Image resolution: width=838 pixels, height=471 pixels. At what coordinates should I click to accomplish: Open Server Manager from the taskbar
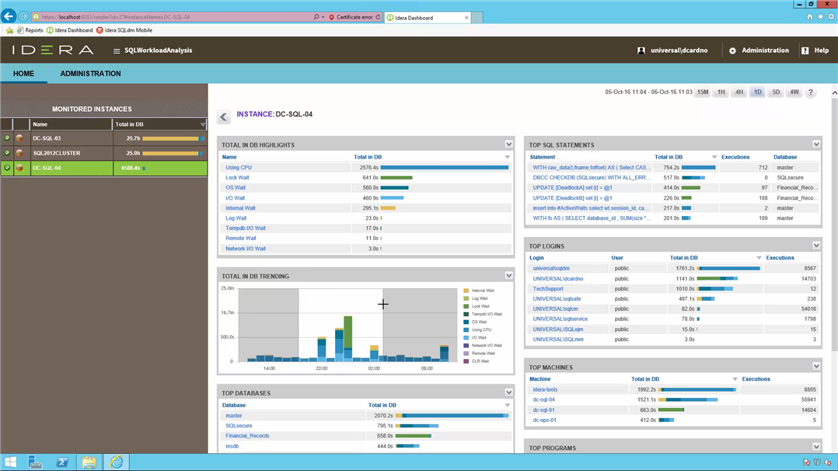pyautogui.click(x=35, y=462)
